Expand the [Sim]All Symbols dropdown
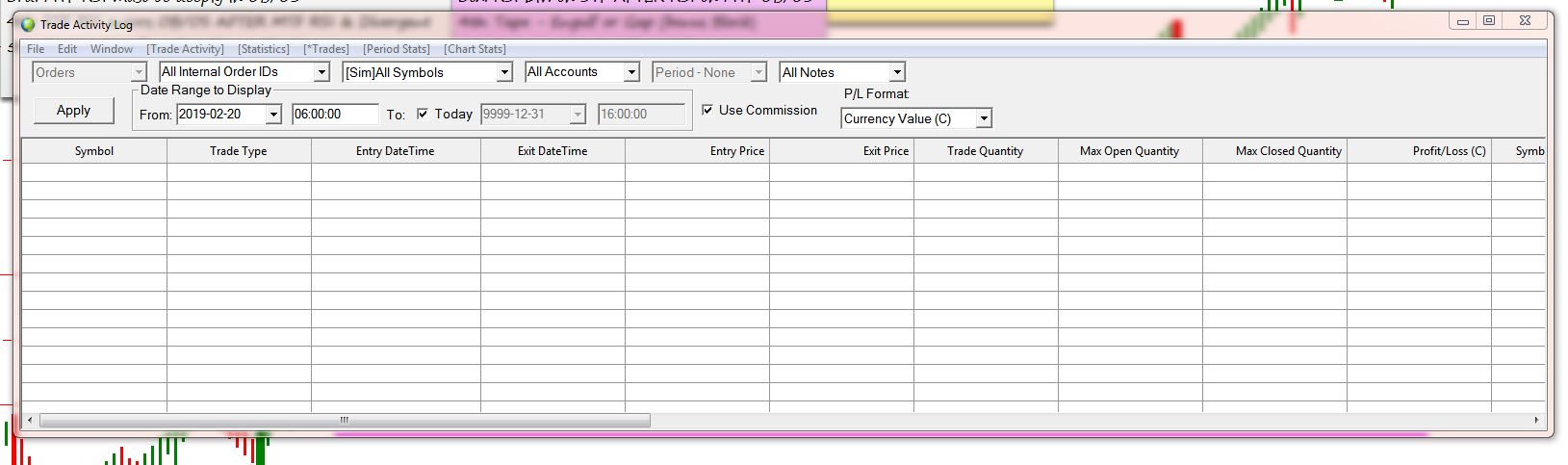1568x465 pixels. [x=504, y=72]
